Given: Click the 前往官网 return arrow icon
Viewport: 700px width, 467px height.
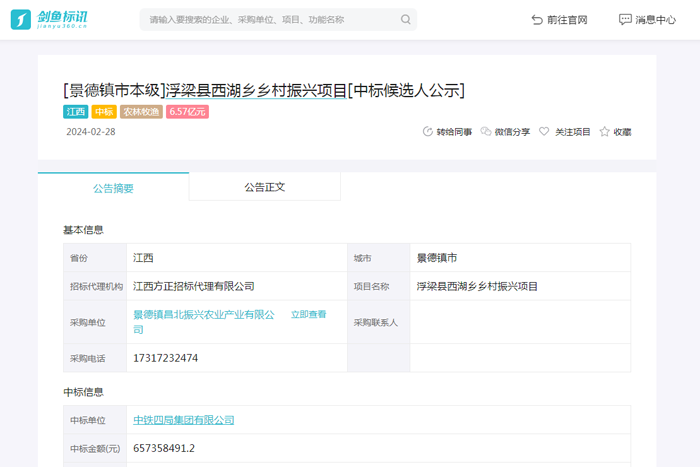Looking at the screenshot, I should pyautogui.click(x=537, y=19).
